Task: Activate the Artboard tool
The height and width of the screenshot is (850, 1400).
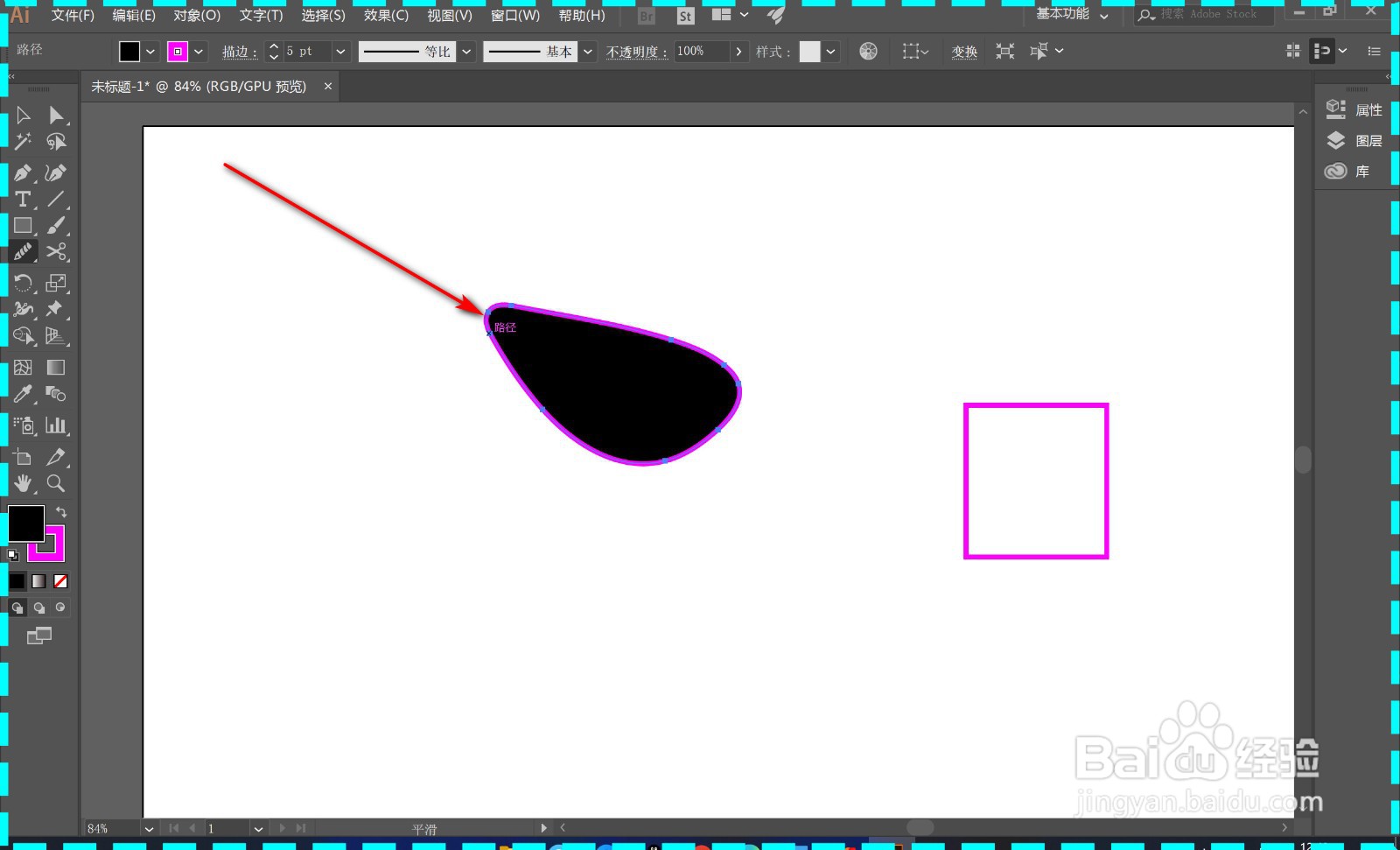Action: point(24,457)
